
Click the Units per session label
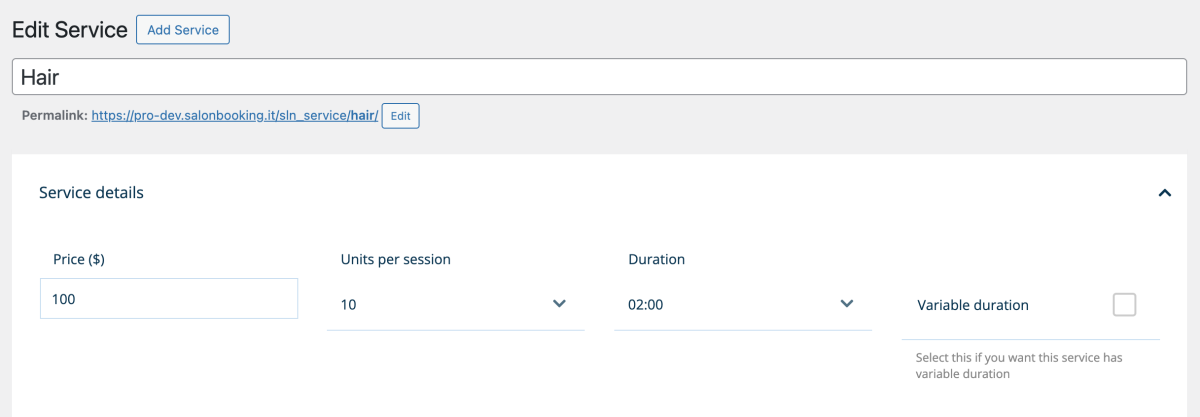(395, 259)
